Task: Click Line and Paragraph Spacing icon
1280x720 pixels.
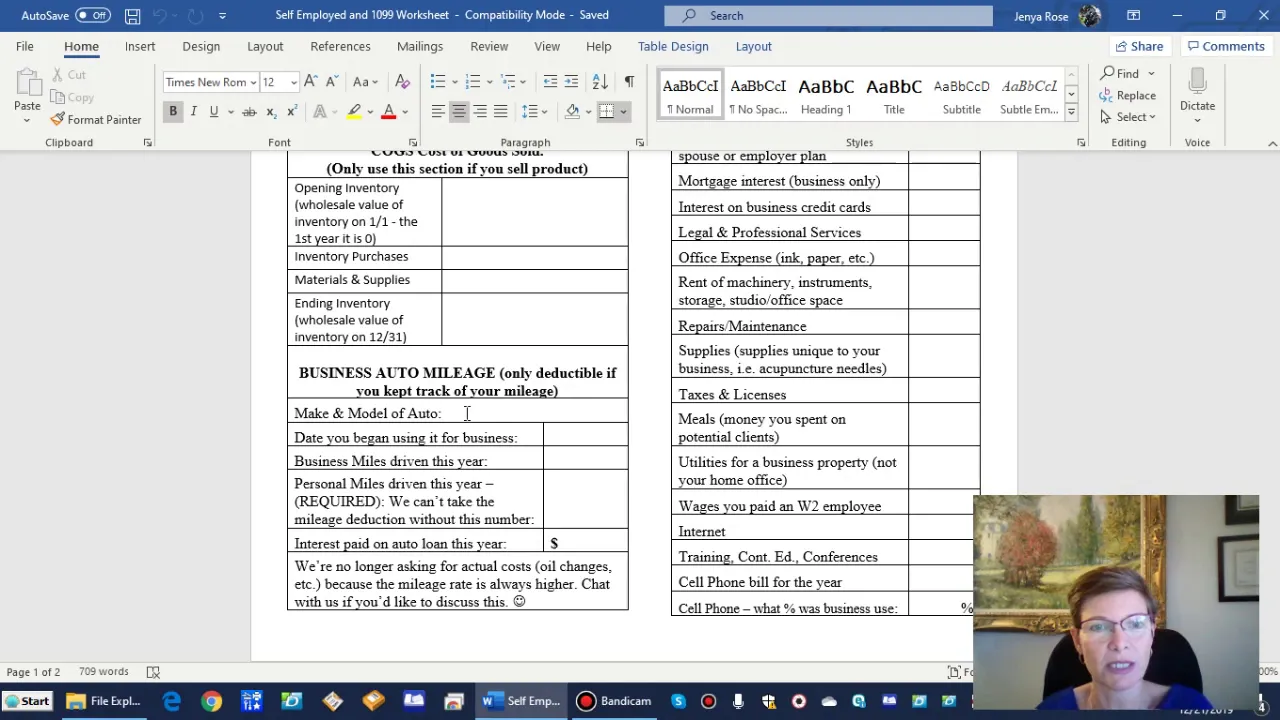Action: click(529, 111)
